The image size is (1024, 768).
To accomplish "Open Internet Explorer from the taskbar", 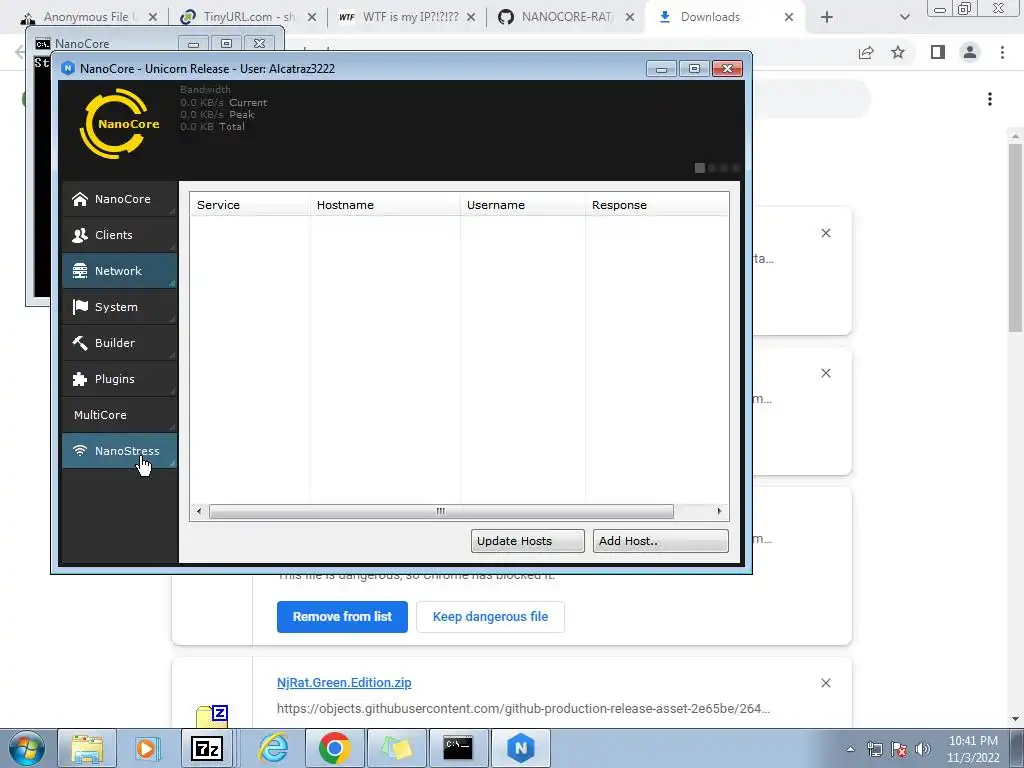I will click(274, 748).
